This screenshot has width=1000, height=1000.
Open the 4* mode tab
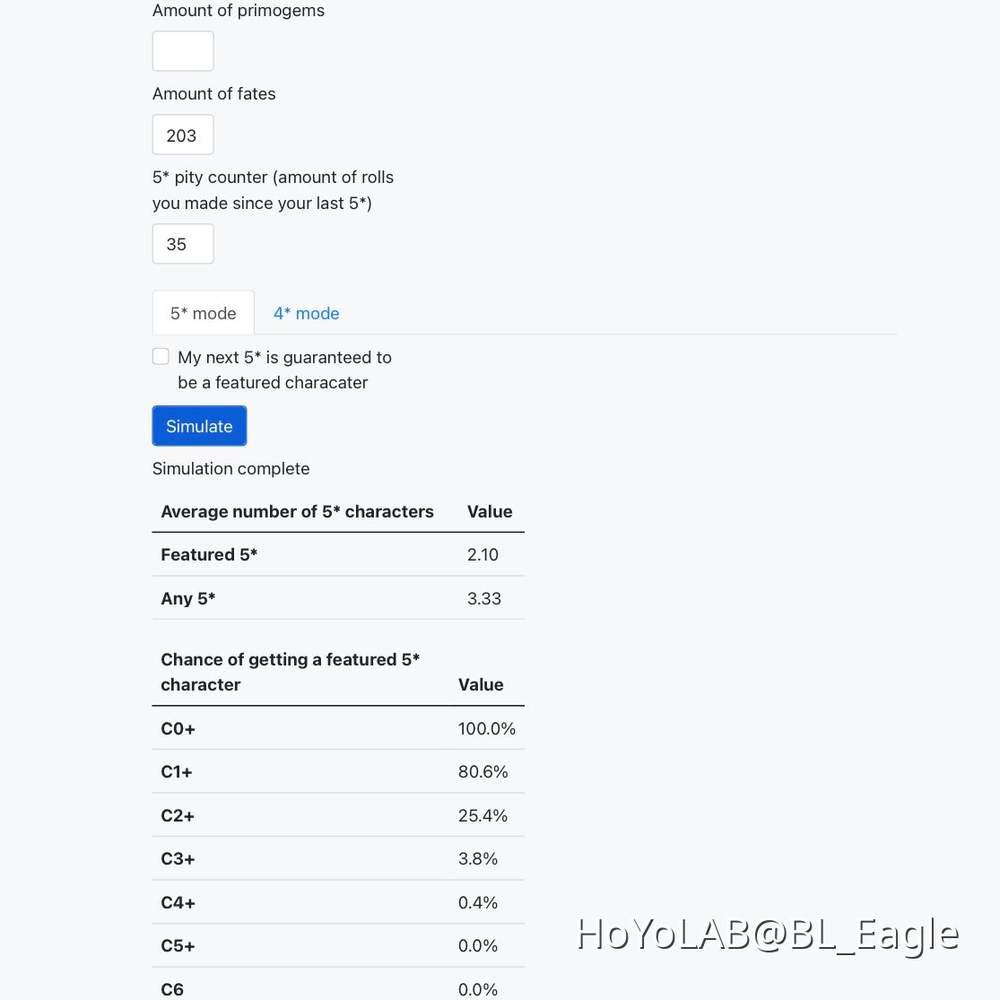[306, 313]
